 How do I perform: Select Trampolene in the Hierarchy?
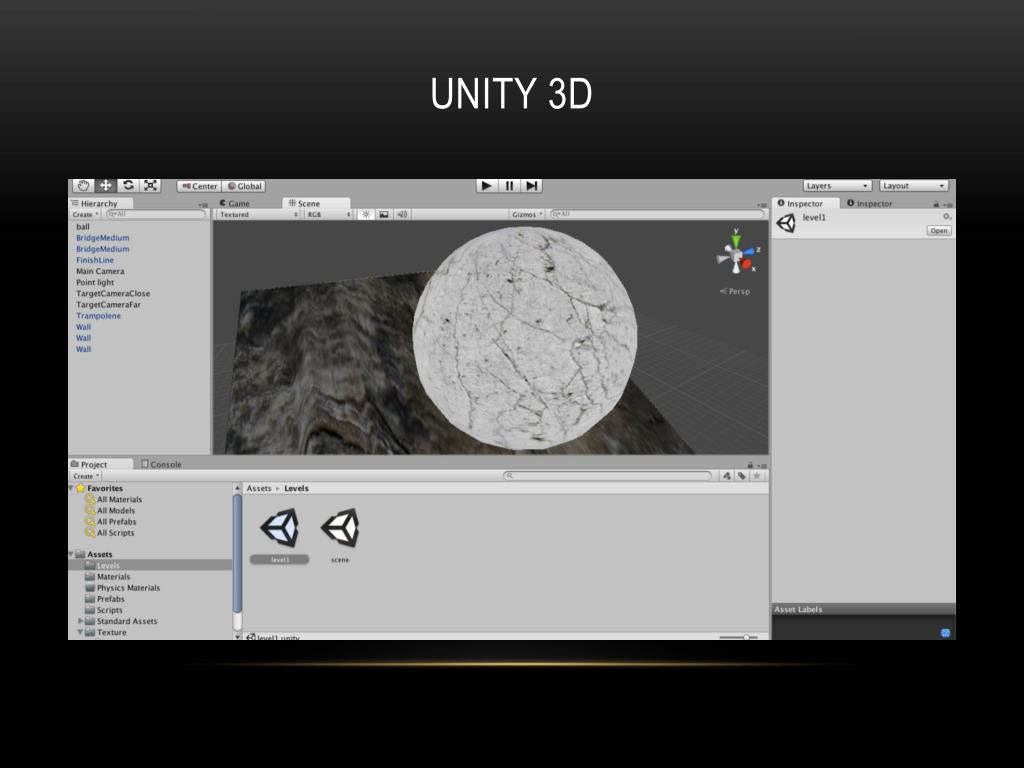click(98, 315)
